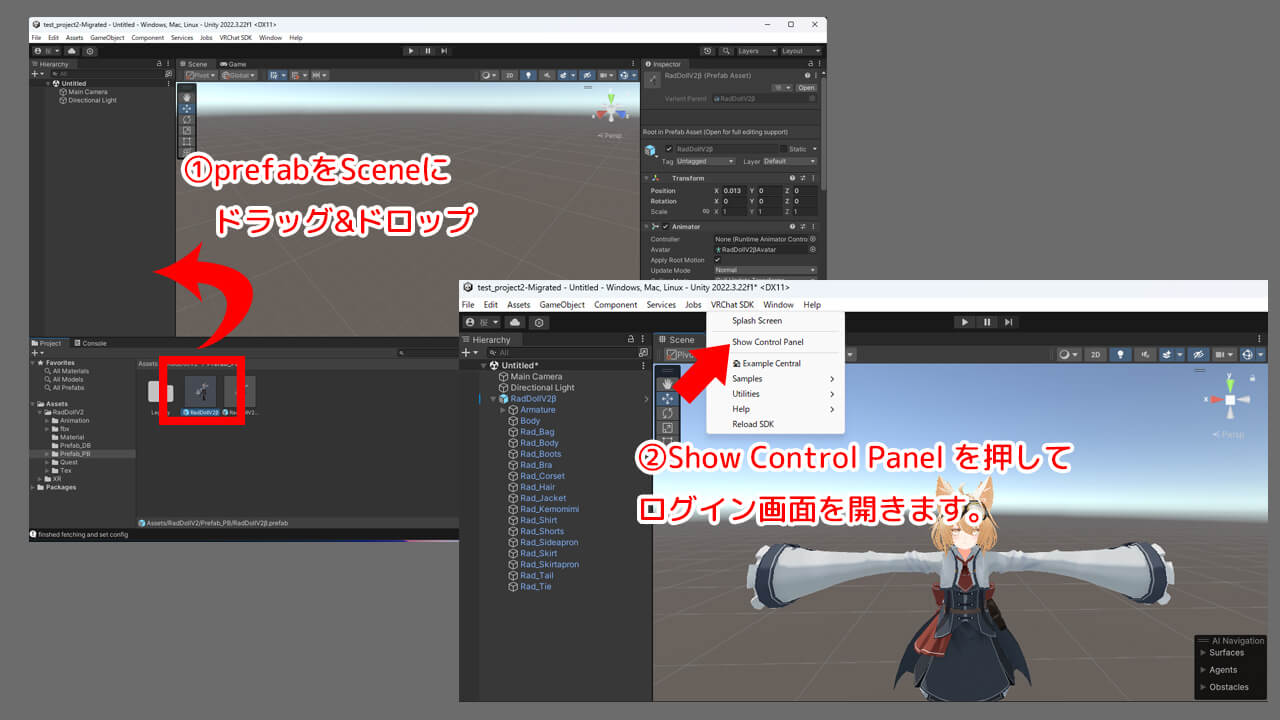Expand the Armature item in the Hierarchy
Viewport: 1280px width, 720px height.
click(x=503, y=410)
